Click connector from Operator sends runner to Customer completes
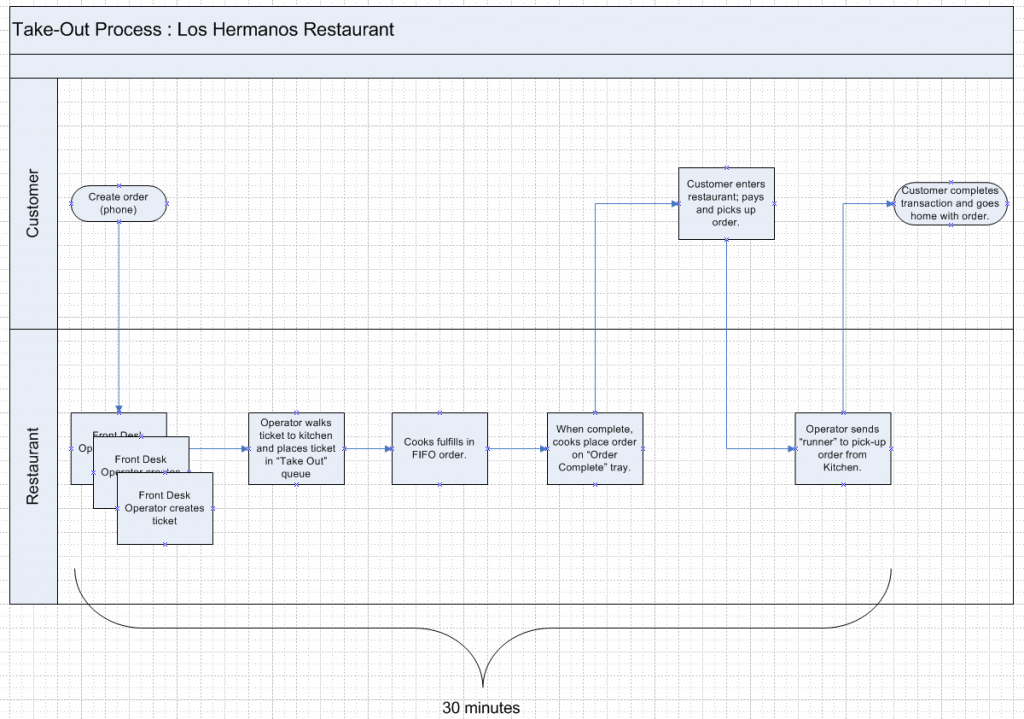This screenshot has height=719, width=1024. pos(844,300)
